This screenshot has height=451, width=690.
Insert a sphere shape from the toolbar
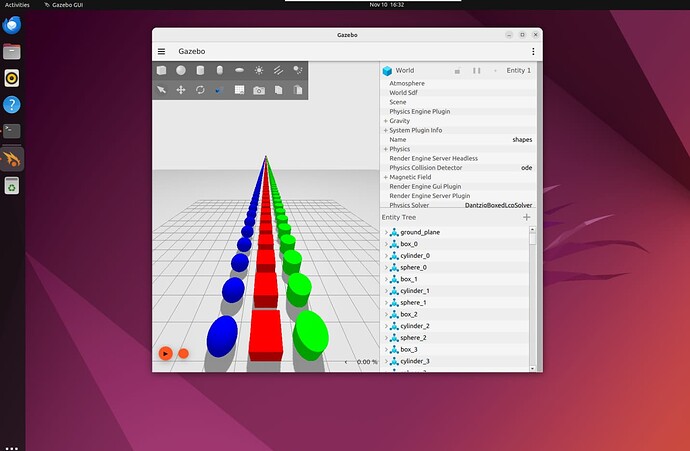click(181, 70)
